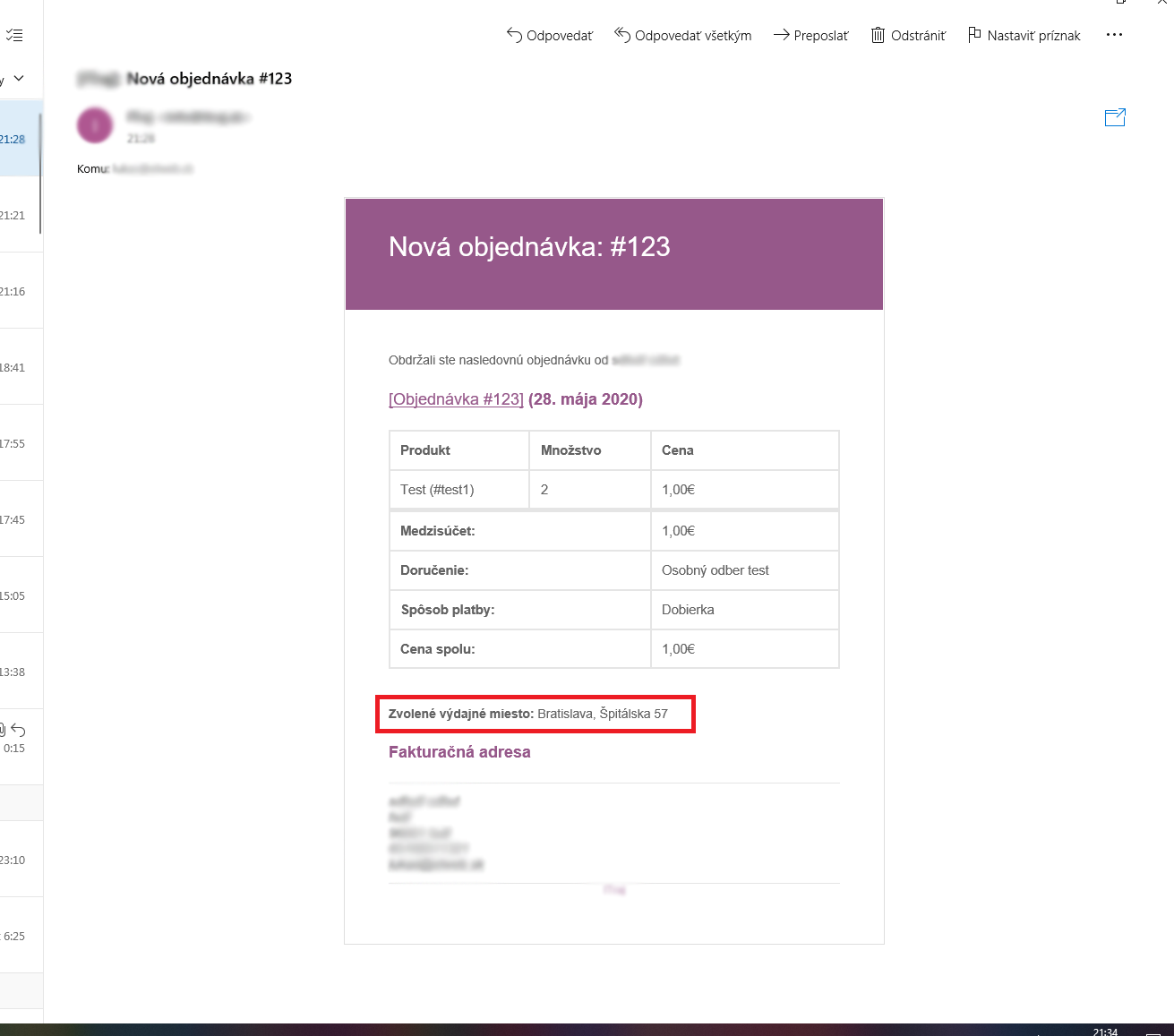Forward the email with Preposlať

pos(810,36)
